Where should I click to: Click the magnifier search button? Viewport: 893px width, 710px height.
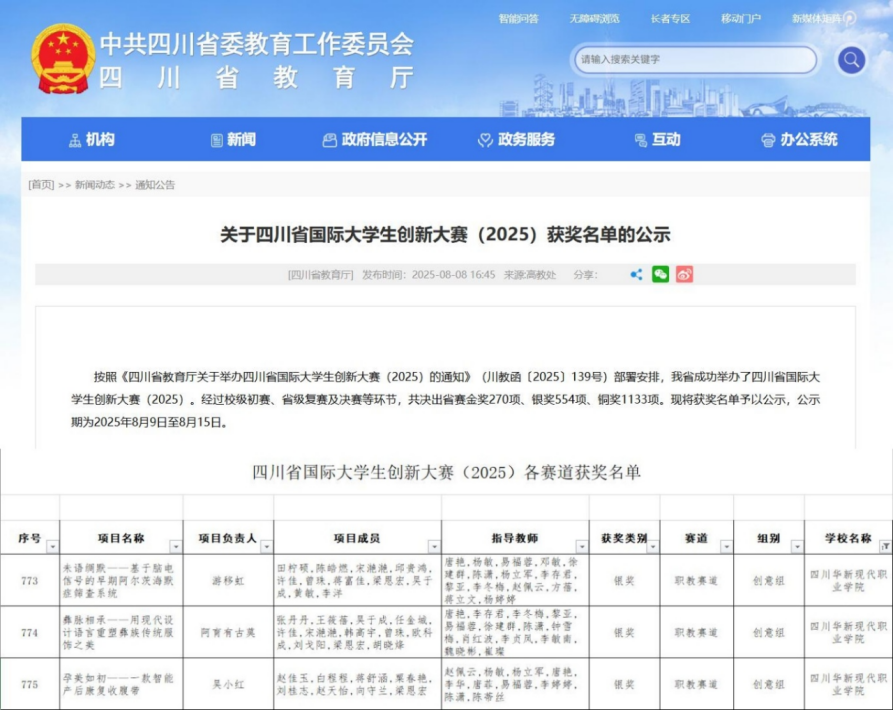pos(851,60)
